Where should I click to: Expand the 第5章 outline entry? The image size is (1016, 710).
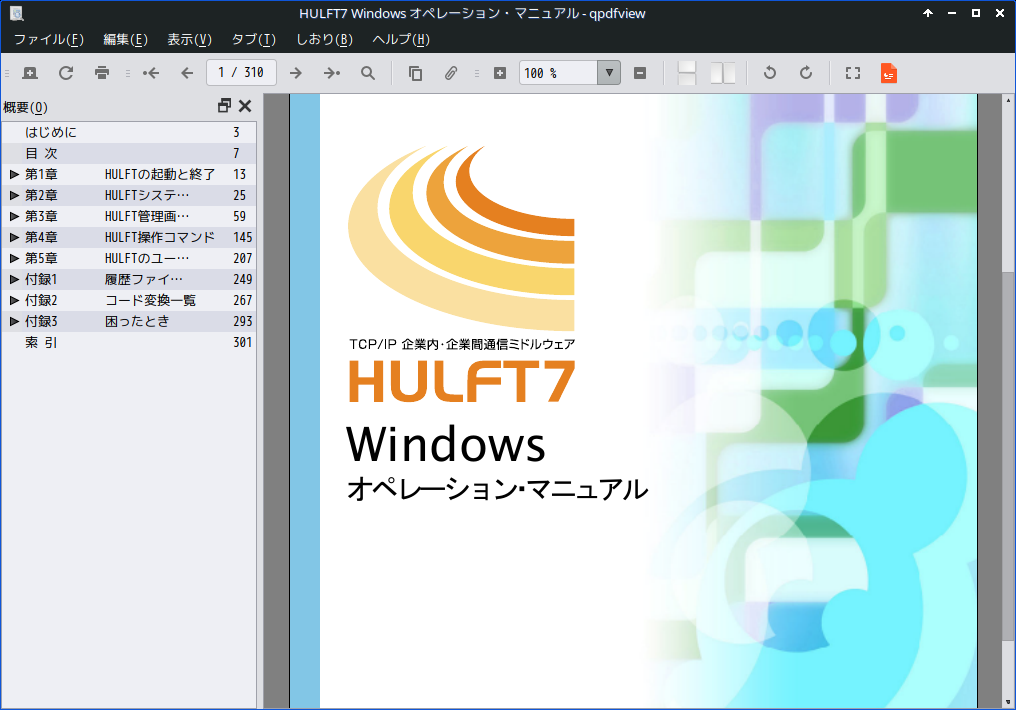(x=14, y=258)
